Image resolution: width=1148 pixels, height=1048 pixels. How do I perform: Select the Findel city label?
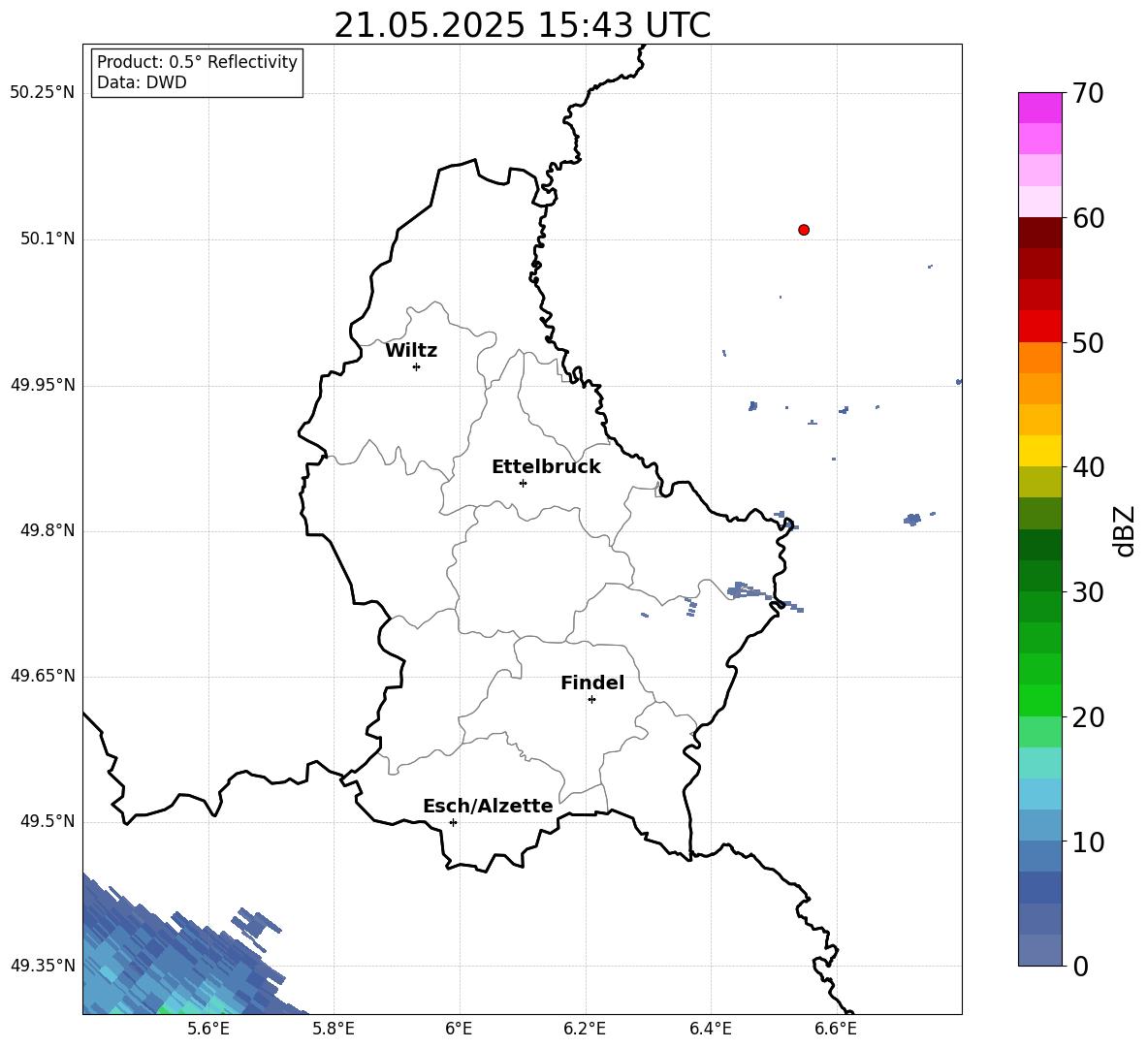click(x=592, y=683)
